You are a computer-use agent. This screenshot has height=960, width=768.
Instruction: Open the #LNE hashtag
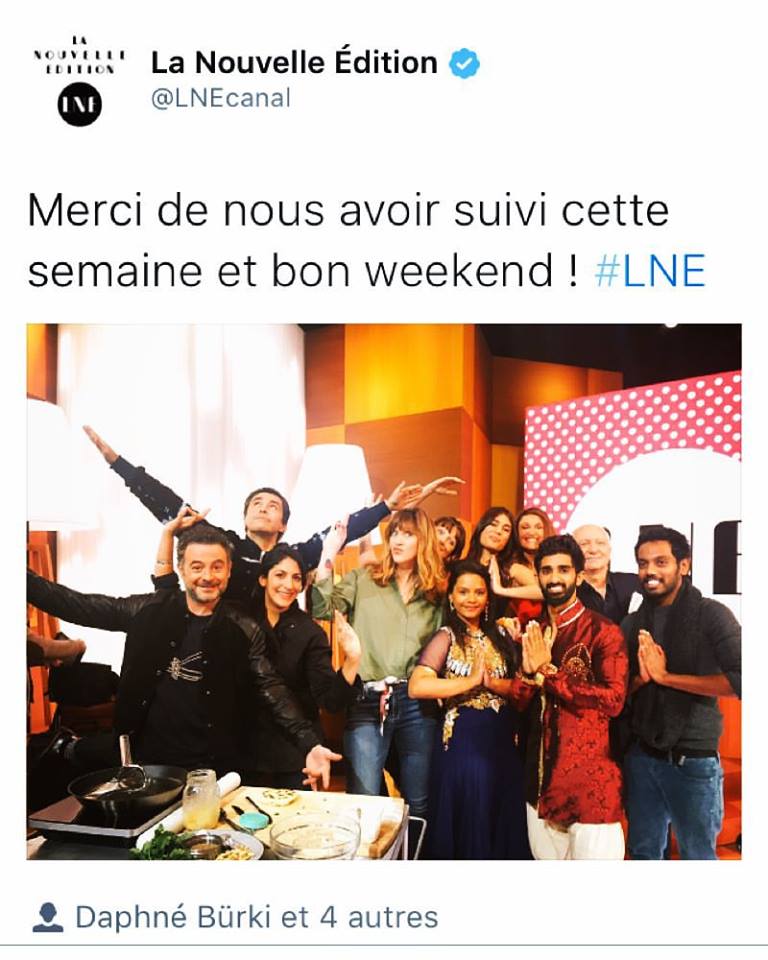pos(650,271)
